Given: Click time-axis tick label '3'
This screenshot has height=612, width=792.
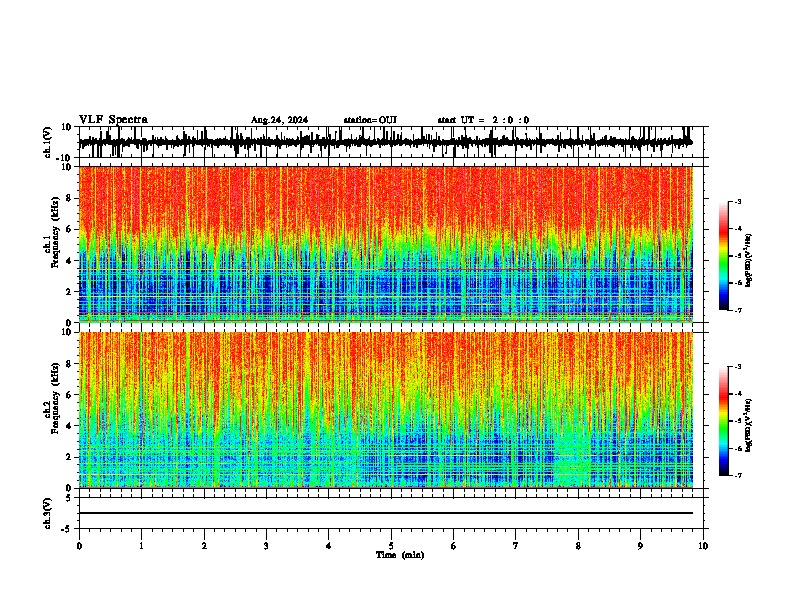Looking at the screenshot, I should click(266, 546).
